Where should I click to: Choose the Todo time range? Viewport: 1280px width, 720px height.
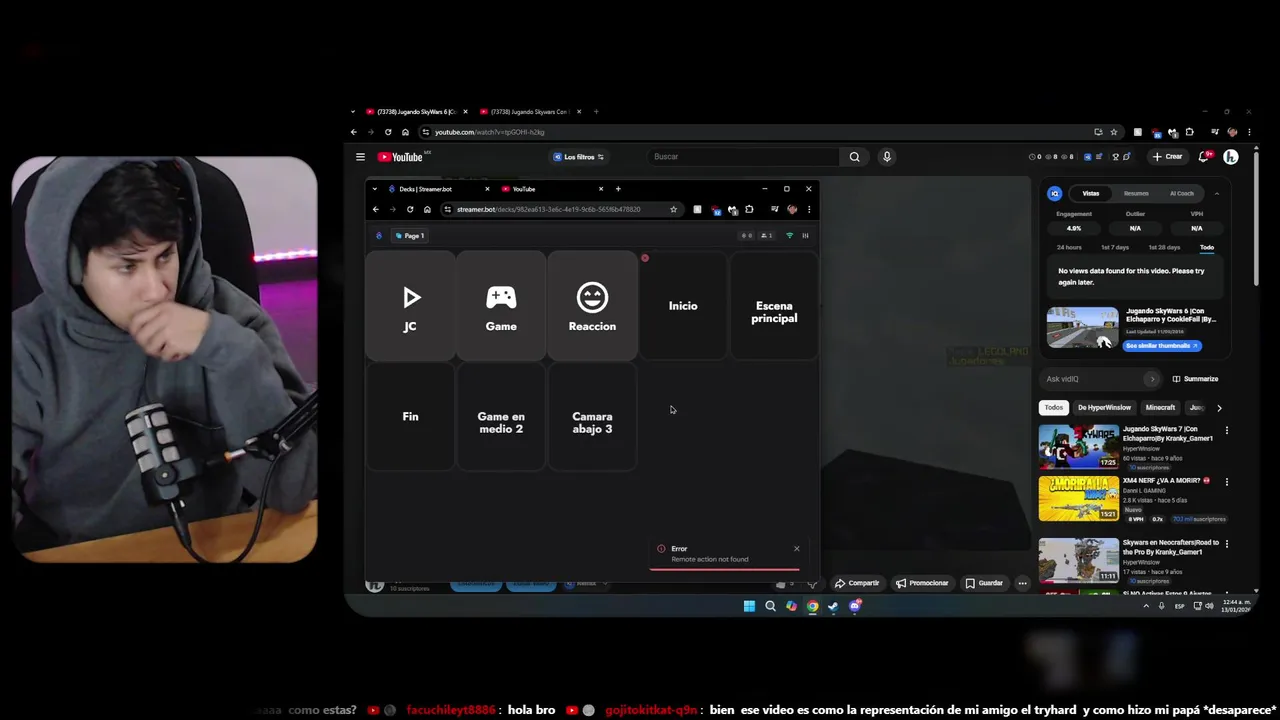pyautogui.click(x=1207, y=247)
